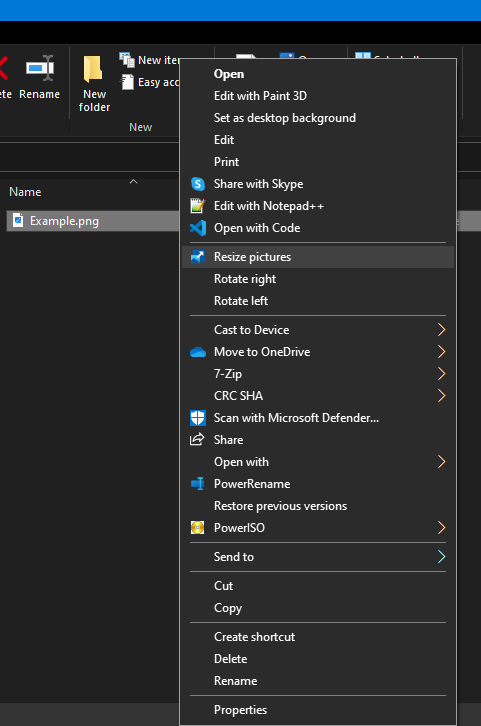Expand the Open with submenu arrow

pos(441,462)
